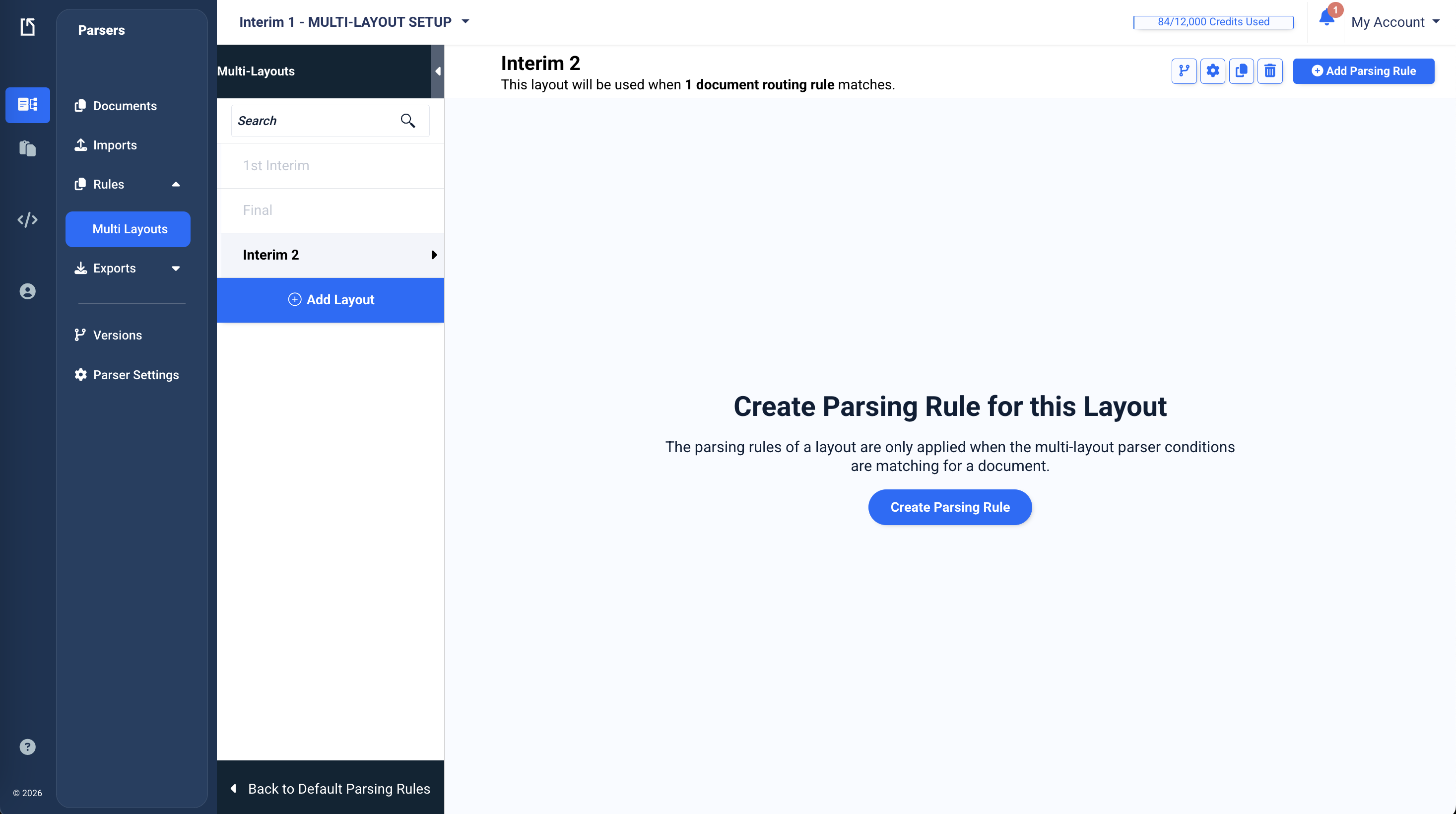Image resolution: width=1456 pixels, height=814 pixels.
Task: Click the Docparser logo icon
Action: pos(28,27)
